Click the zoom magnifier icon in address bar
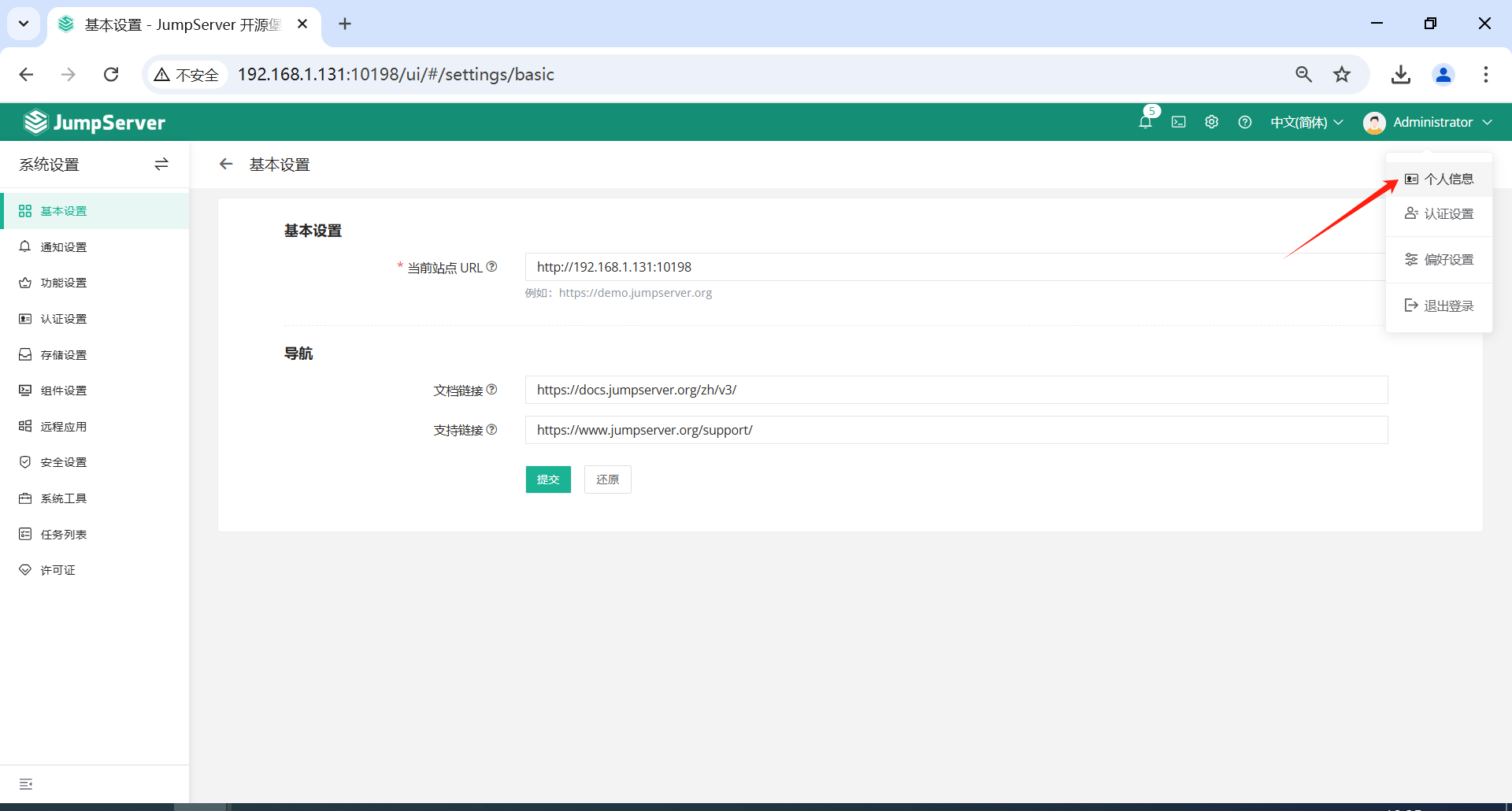Screen dimensions: 1512x811 coord(1303,74)
